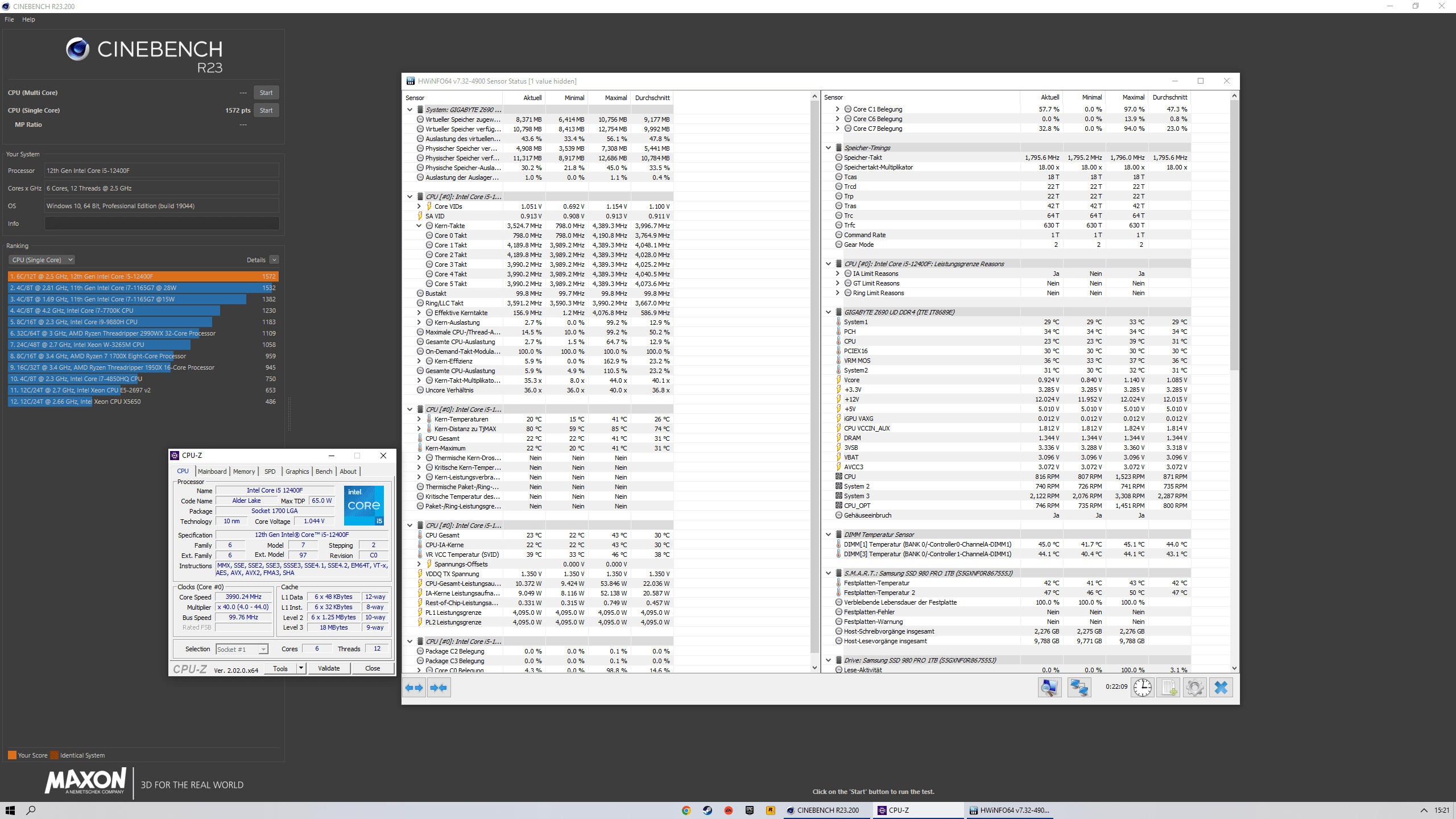This screenshot has height=819, width=1456.
Task: Start the CPU (Multi Core) test
Action: click(266, 93)
